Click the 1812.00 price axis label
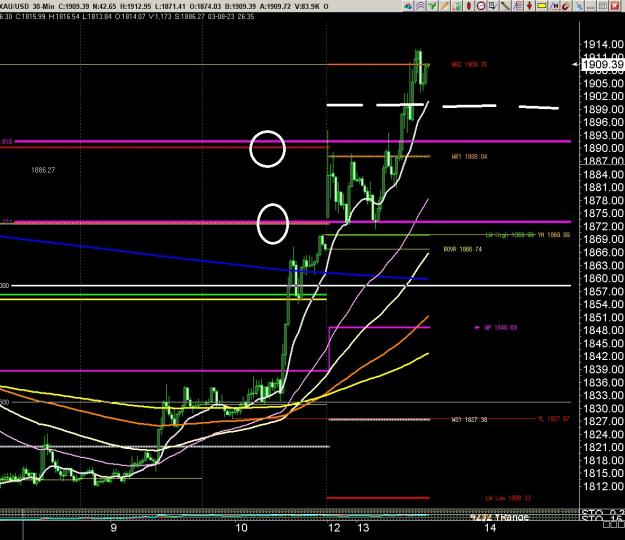Image resolution: width=625 pixels, height=540 pixels. [x=603, y=486]
